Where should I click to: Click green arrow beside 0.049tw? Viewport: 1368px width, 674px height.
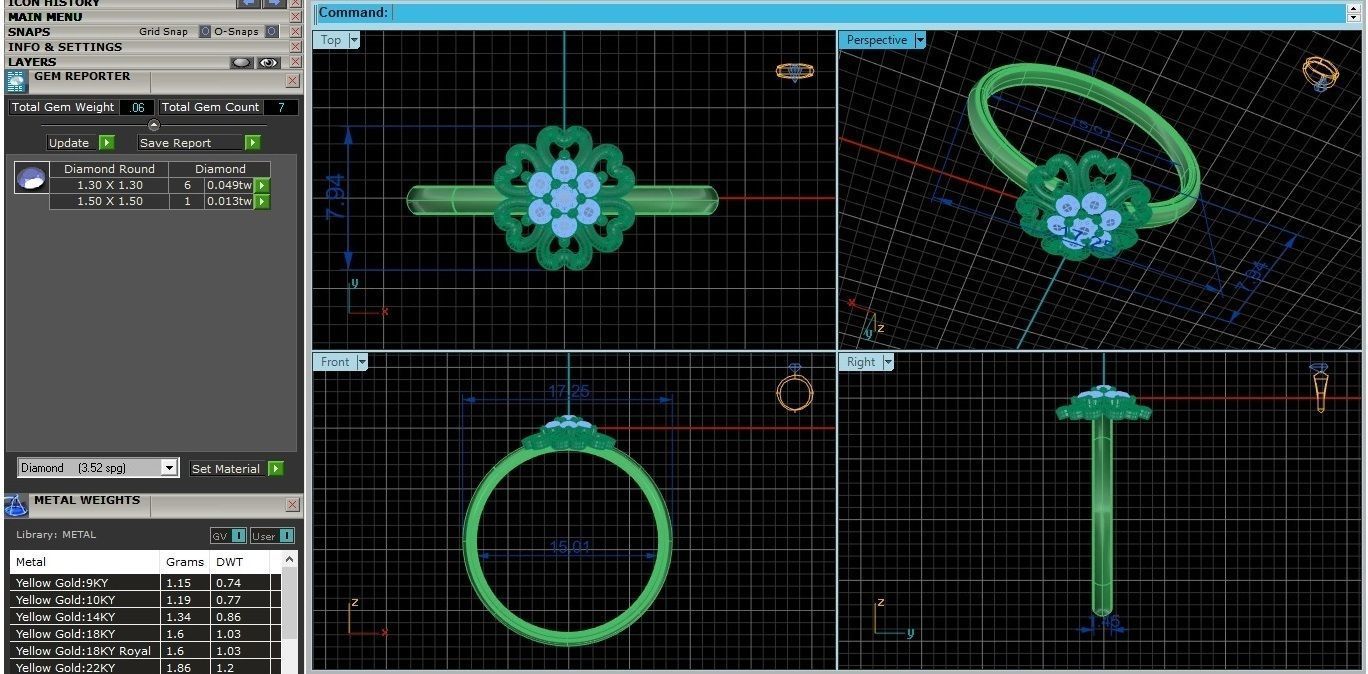(262, 185)
